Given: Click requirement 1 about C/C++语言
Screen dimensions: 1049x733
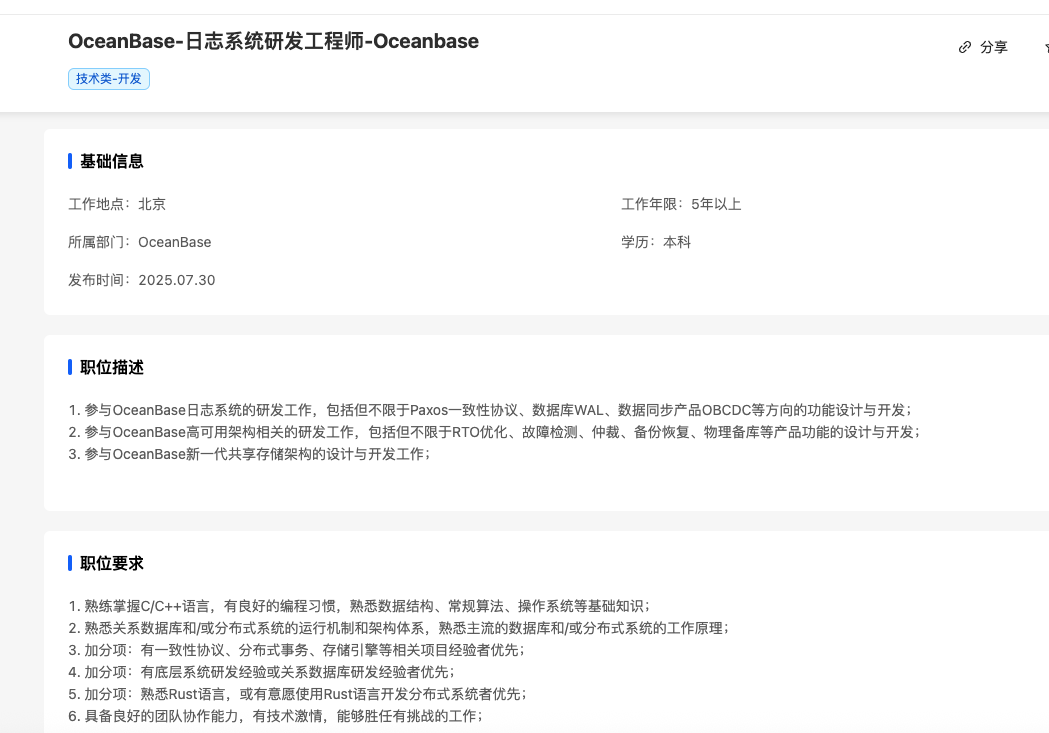Looking at the screenshot, I should (x=359, y=606).
